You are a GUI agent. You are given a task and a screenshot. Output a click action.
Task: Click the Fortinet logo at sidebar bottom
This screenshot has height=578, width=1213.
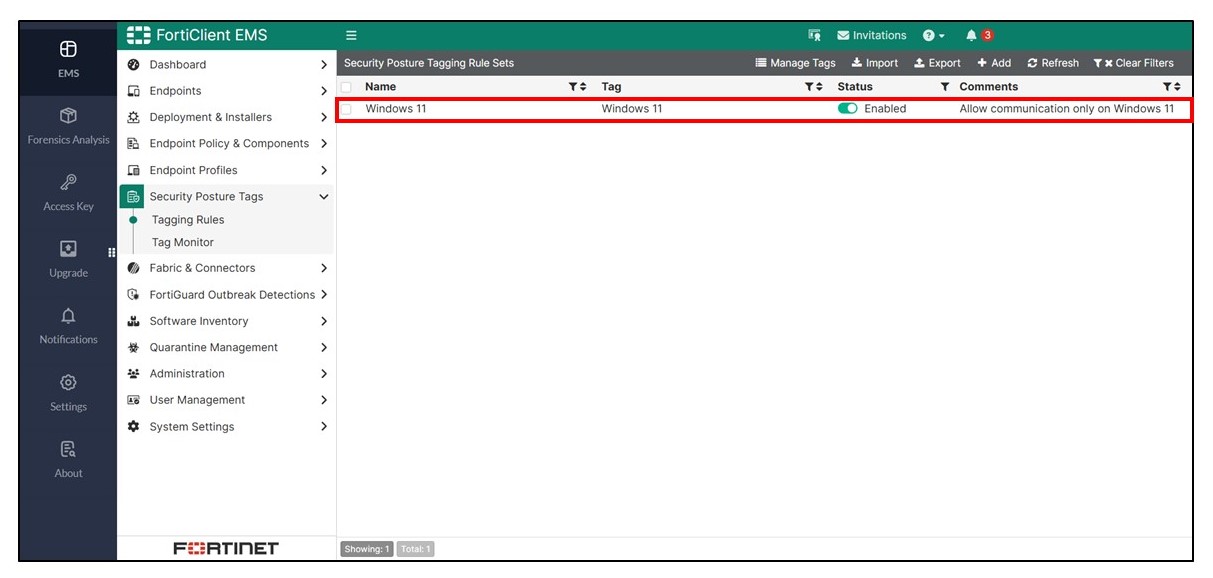click(x=226, y=548)
